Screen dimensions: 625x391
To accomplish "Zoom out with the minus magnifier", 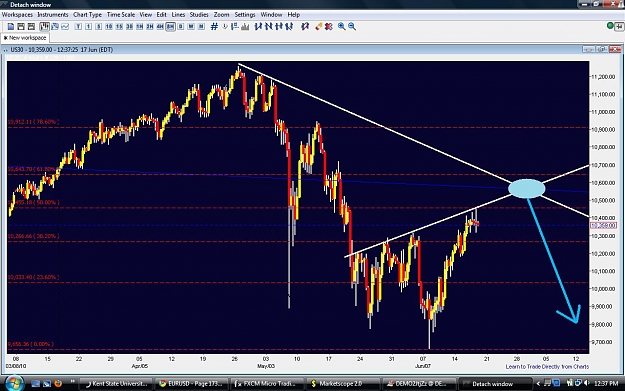I will (352, 27).
